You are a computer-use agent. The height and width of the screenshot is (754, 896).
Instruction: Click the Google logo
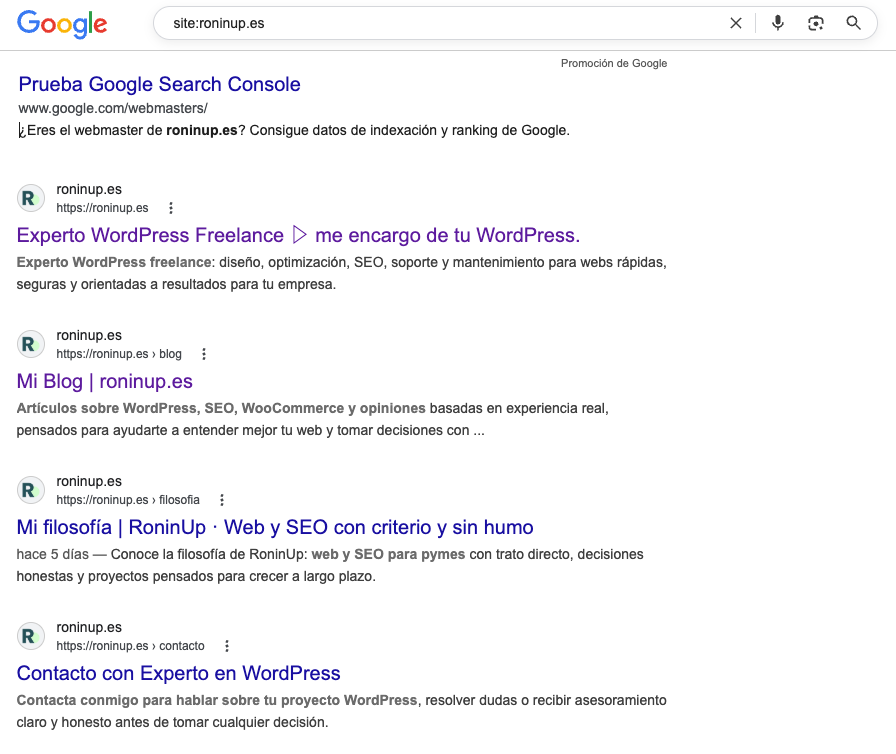[x=62, y=24]
